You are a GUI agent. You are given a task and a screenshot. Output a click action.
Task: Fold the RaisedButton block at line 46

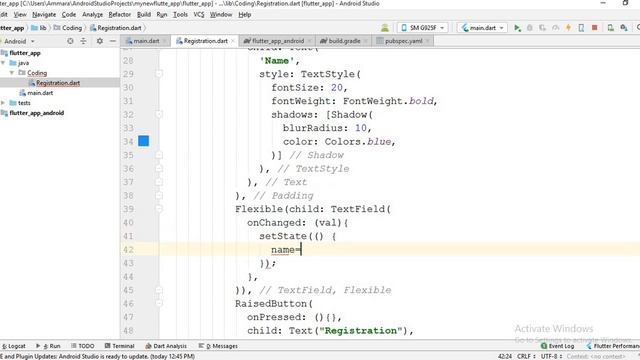tap(159, 303)
